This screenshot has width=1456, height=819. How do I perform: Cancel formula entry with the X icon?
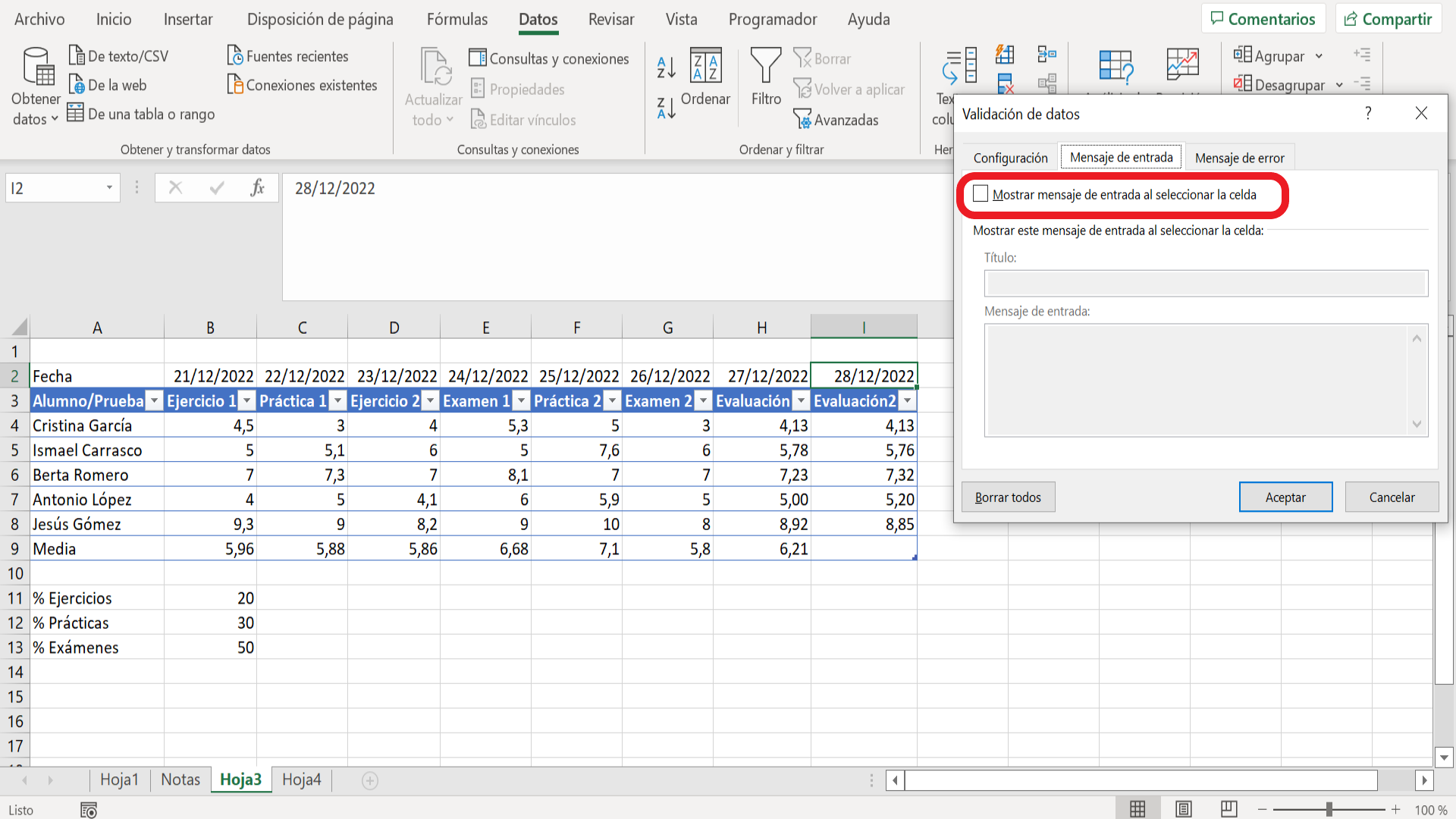175,187
